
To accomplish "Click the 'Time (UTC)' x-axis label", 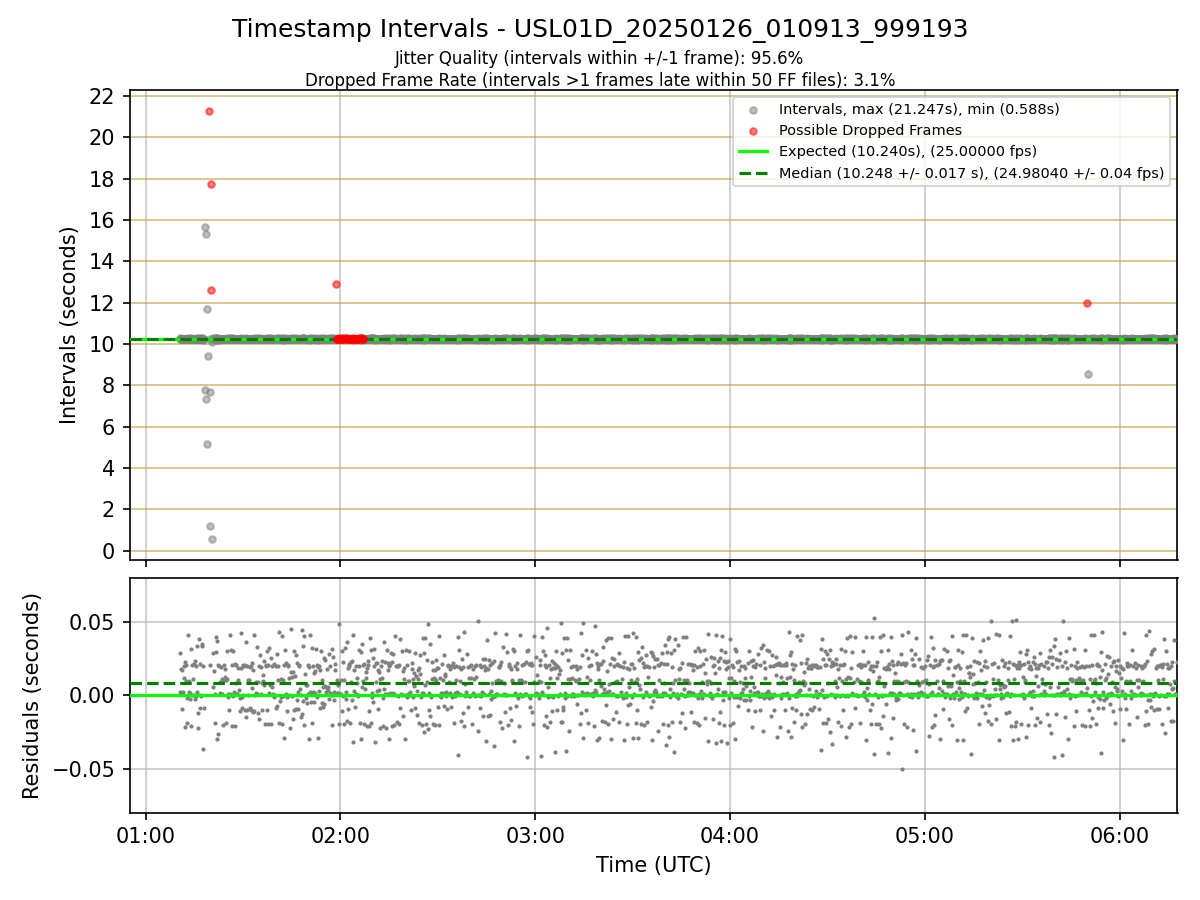I will (x=654, y=865).
